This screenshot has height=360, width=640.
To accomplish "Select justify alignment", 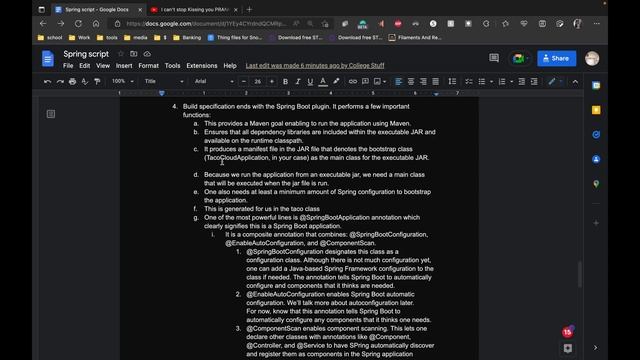I will [x=436, y=82].
